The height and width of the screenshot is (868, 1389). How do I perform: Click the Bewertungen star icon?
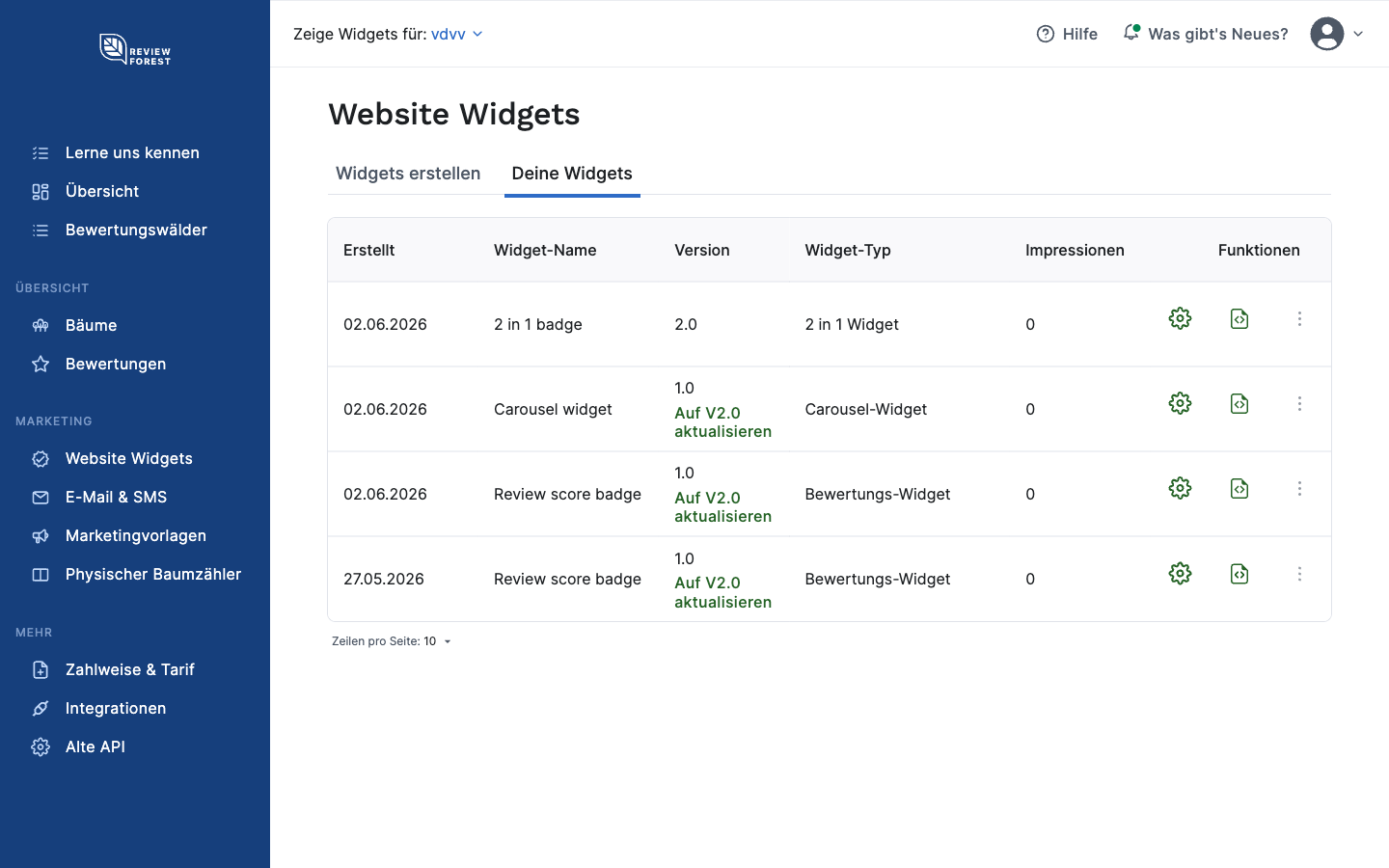click(41, 365)
